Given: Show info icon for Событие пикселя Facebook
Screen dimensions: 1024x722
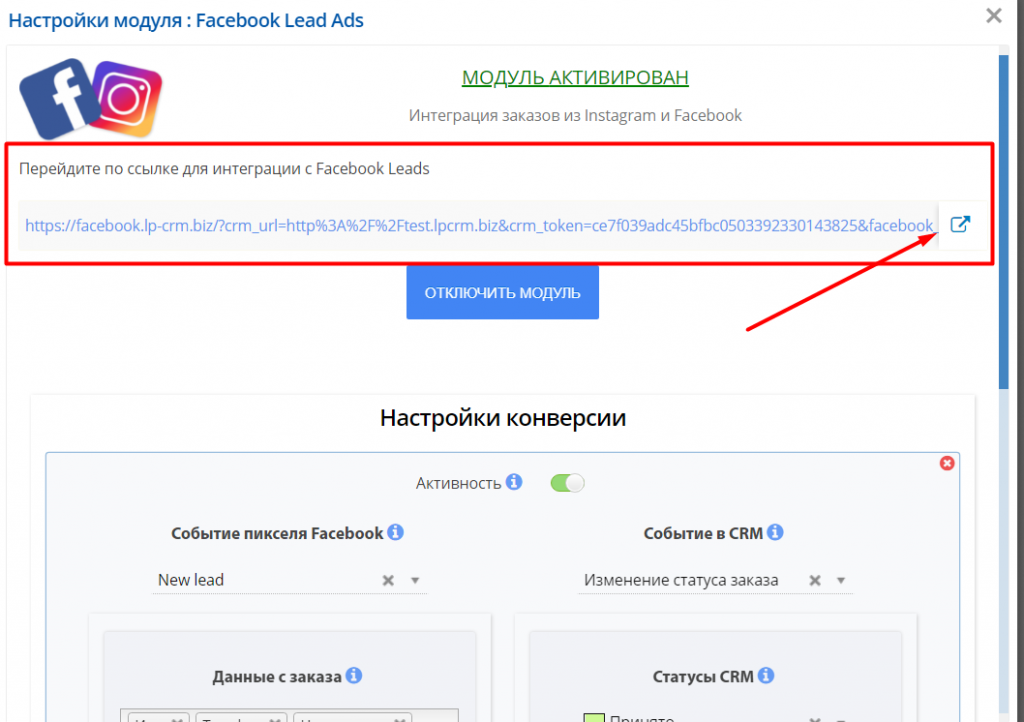Looking at the screenshot, I should tap(395, 532).
